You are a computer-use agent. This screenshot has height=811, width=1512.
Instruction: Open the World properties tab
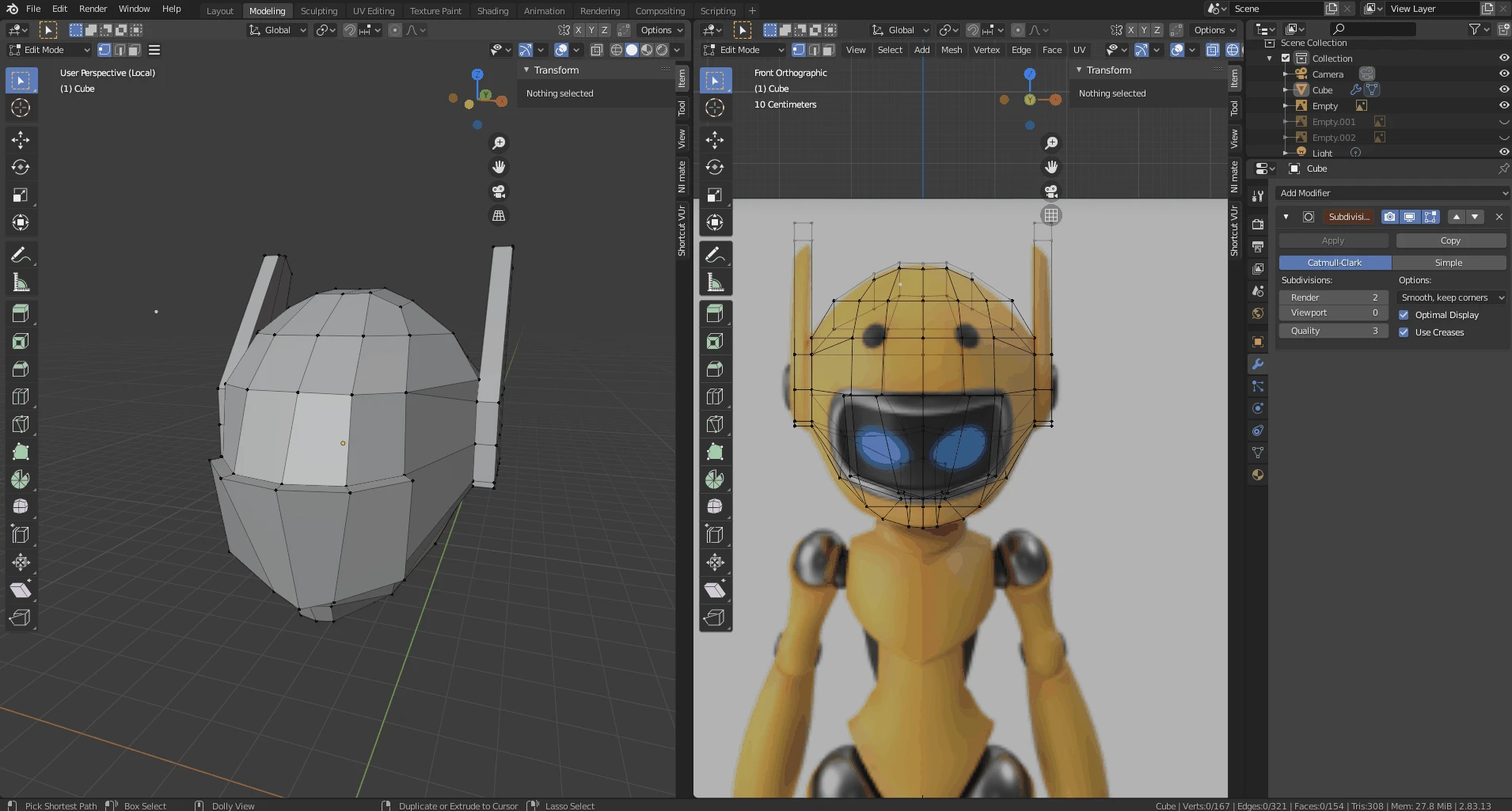point(1257,313)
